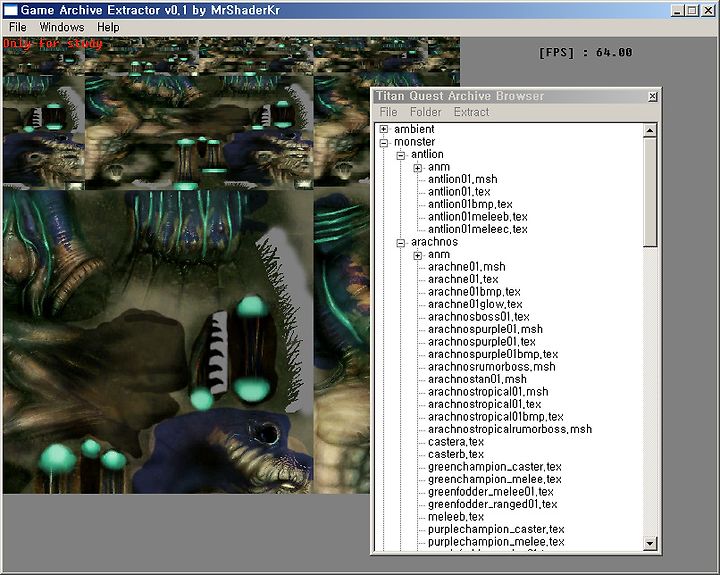The width and height of the screenshot is (720, 575).
Task: Select purplechampion_caster.tex file
Action: pyautogui.click(x=496, y=529)
